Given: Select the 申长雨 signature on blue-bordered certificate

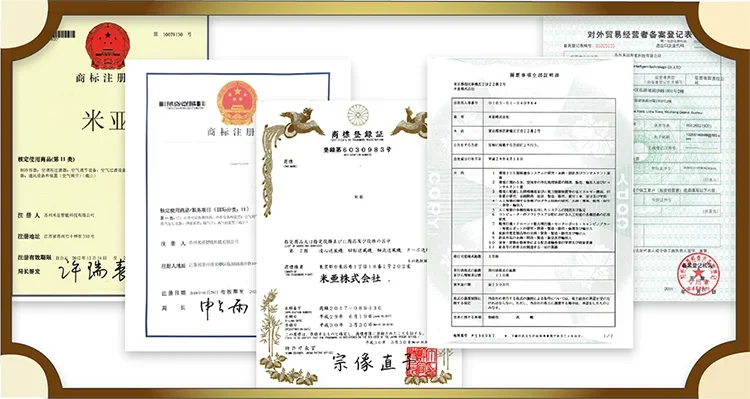Looking at the screenshot, I should pos(224,310).
